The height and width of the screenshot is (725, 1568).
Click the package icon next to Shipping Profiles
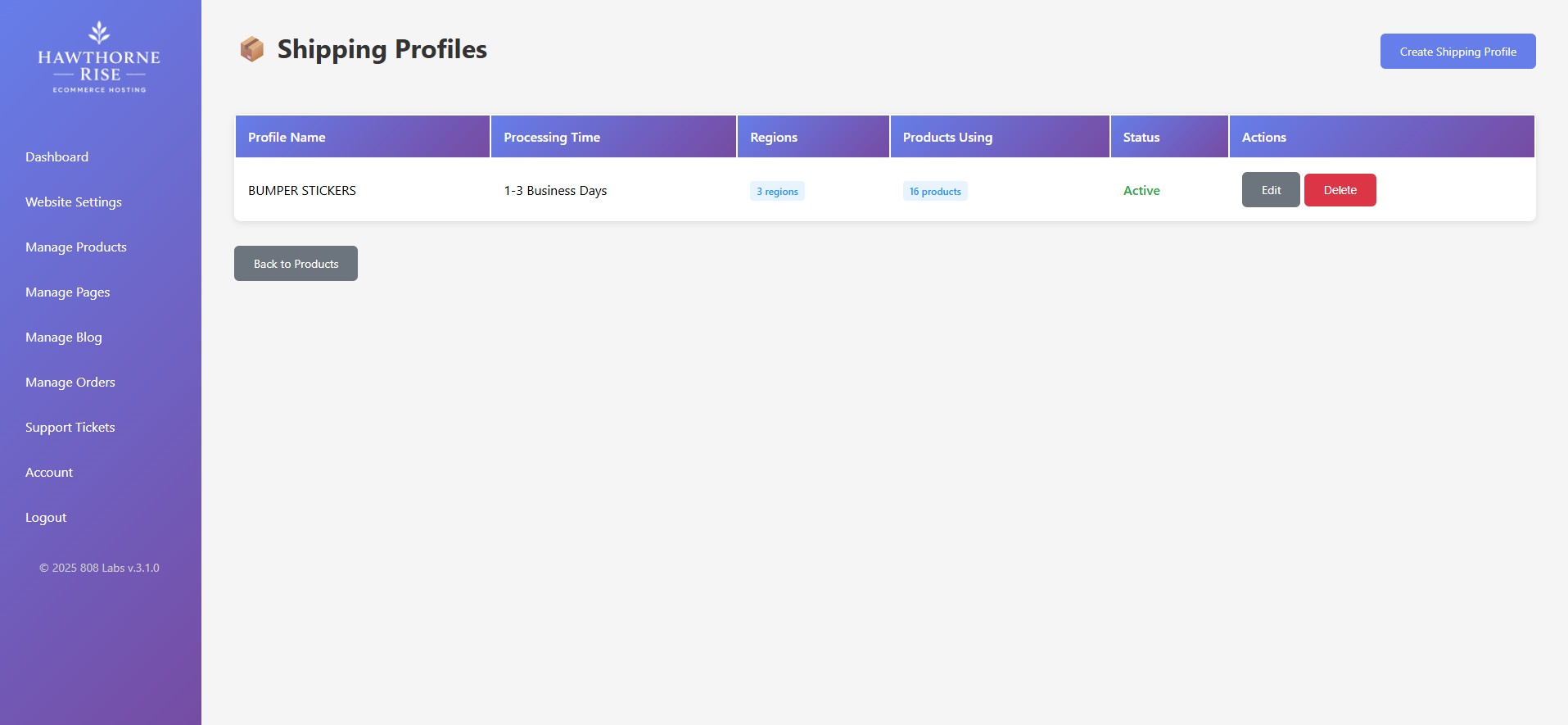tap(252, 49)
